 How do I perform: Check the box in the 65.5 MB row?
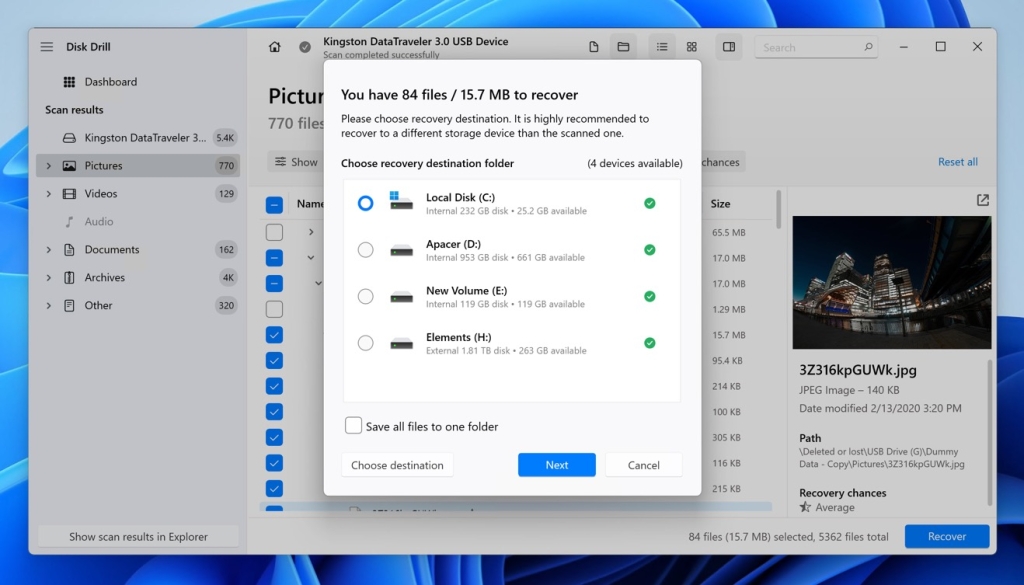pos(274,232)
